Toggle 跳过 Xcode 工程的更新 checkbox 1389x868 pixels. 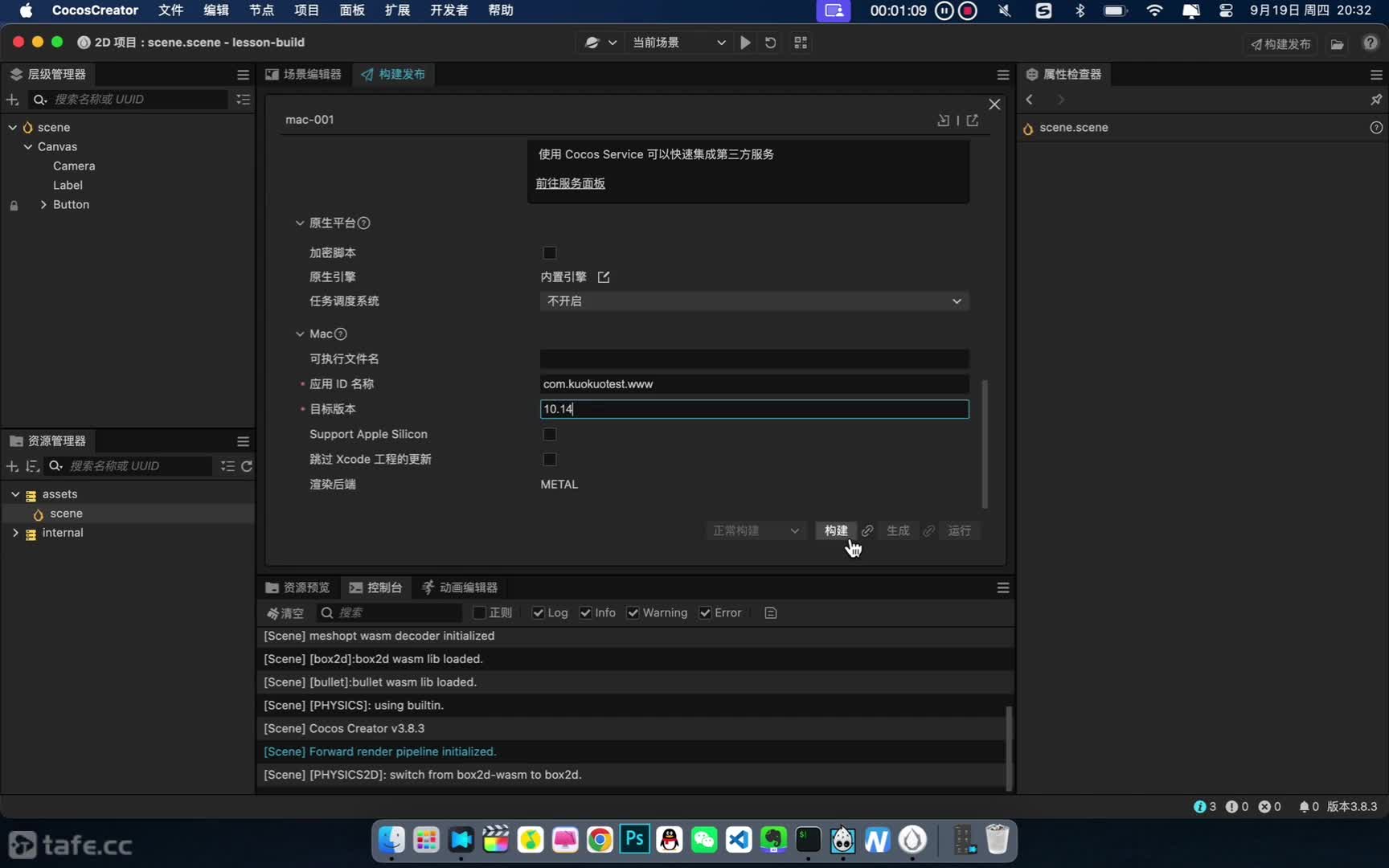pyautogui.click(x=550, y=460)
